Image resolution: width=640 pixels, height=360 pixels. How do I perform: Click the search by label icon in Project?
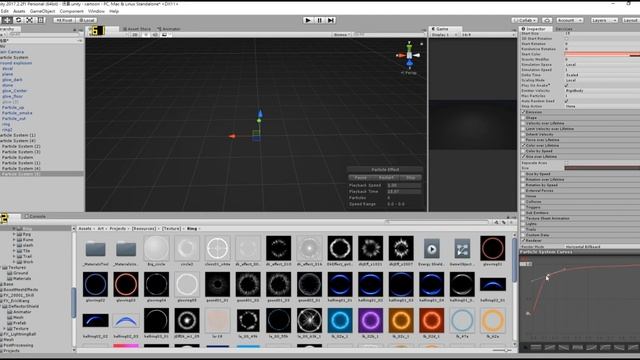[x=504, y=222]
